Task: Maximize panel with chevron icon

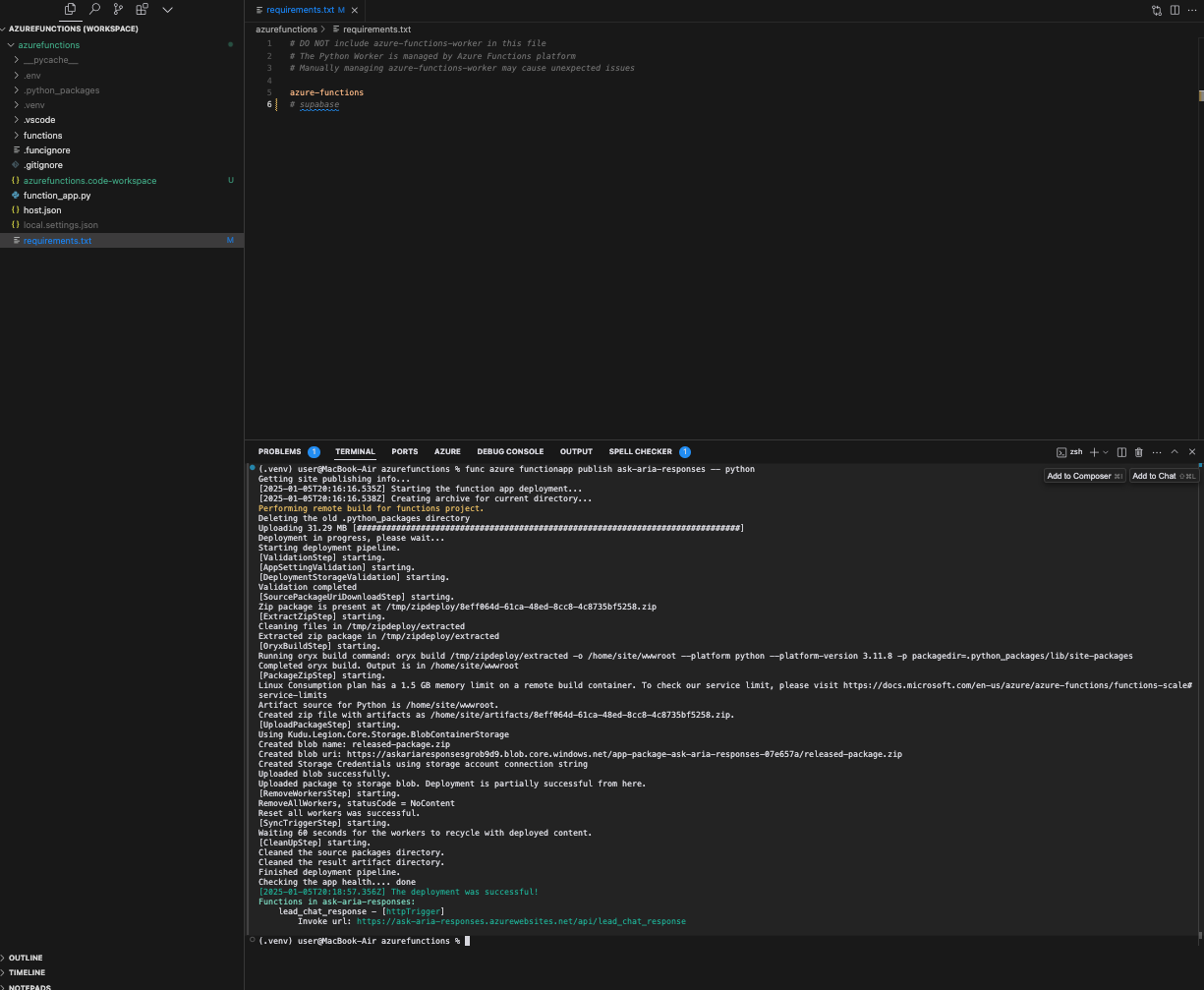Action: [x=1174, y=451]
